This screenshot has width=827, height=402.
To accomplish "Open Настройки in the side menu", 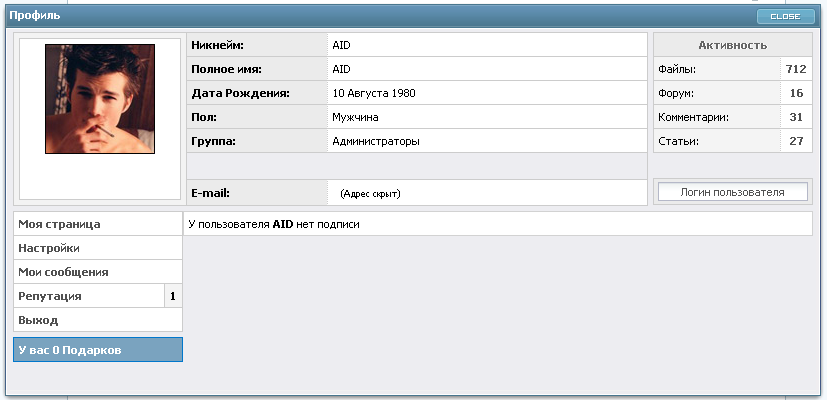I will point(98,248).
